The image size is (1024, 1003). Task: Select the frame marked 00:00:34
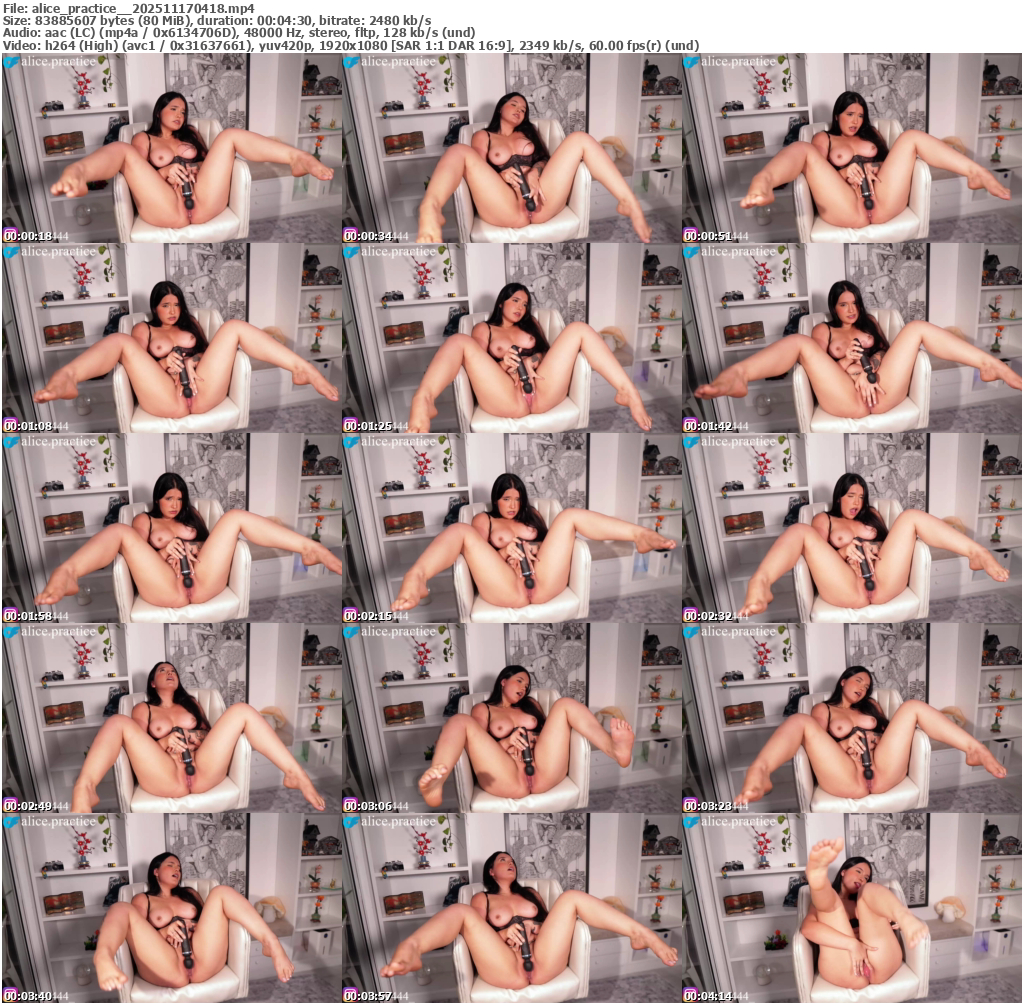511,148
